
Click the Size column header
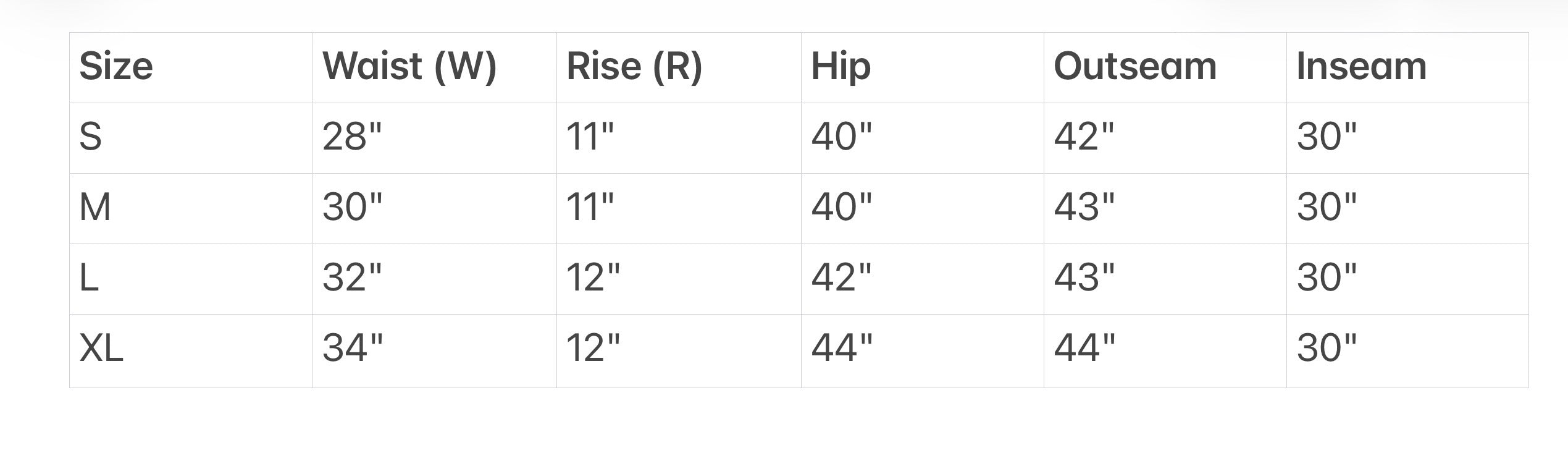pyautogui.click(x=116, y=66)
